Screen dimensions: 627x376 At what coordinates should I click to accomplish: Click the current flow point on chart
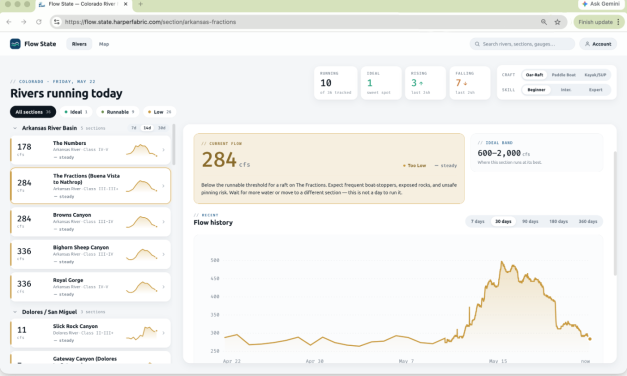590,339
